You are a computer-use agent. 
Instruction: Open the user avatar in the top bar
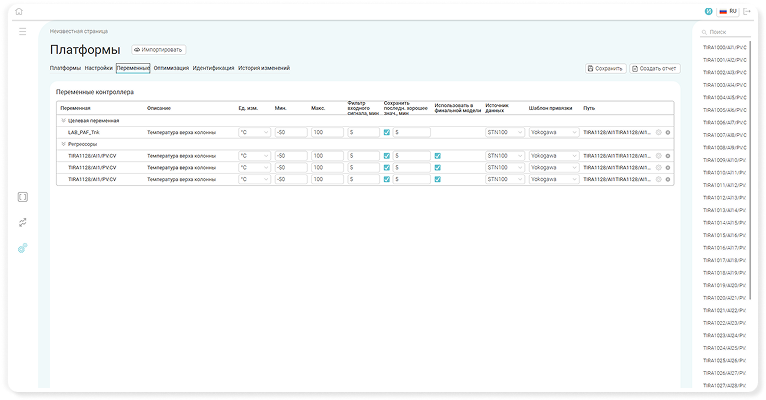tap(709, 12)
